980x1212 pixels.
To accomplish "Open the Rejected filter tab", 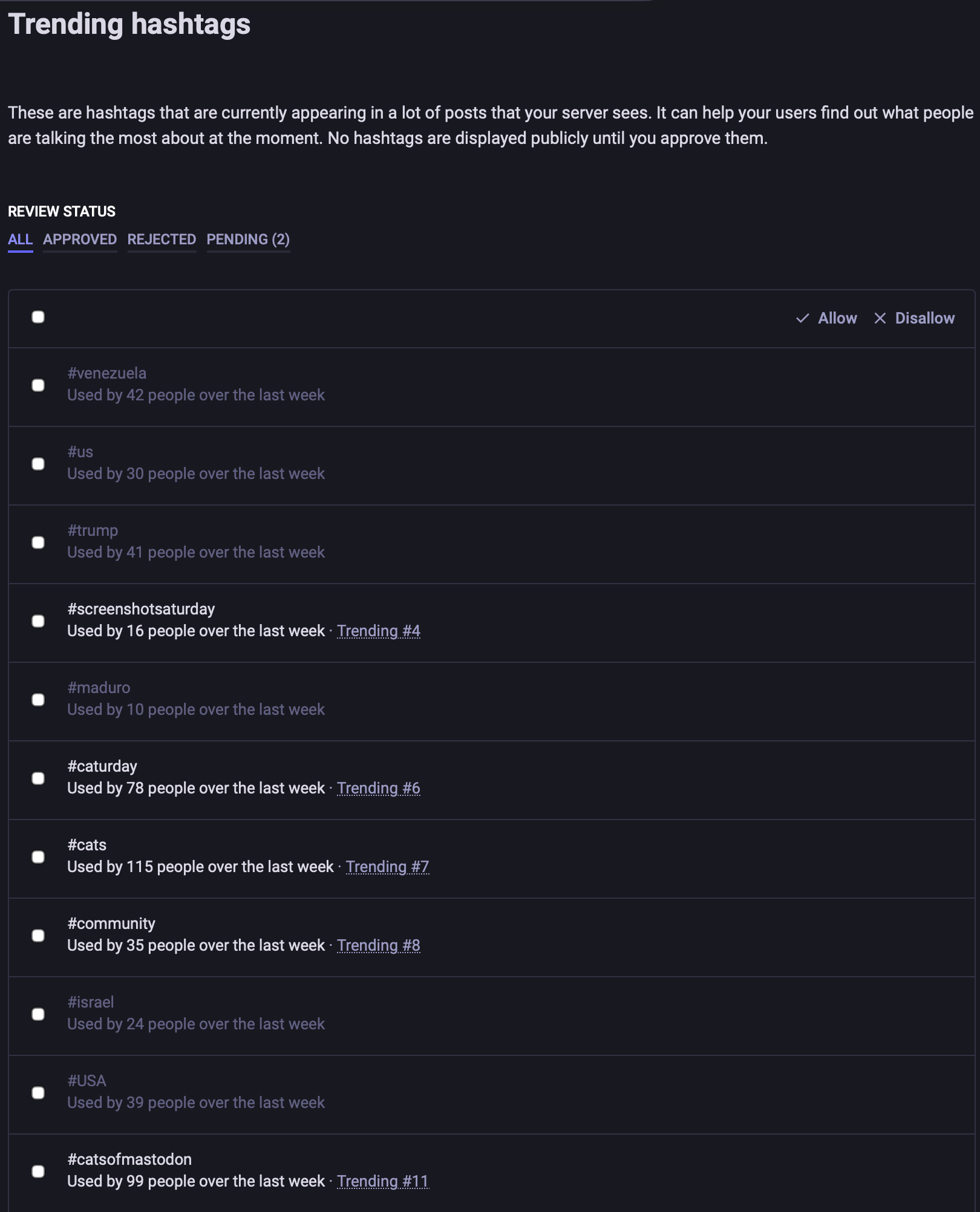I will tap(162, 239).
